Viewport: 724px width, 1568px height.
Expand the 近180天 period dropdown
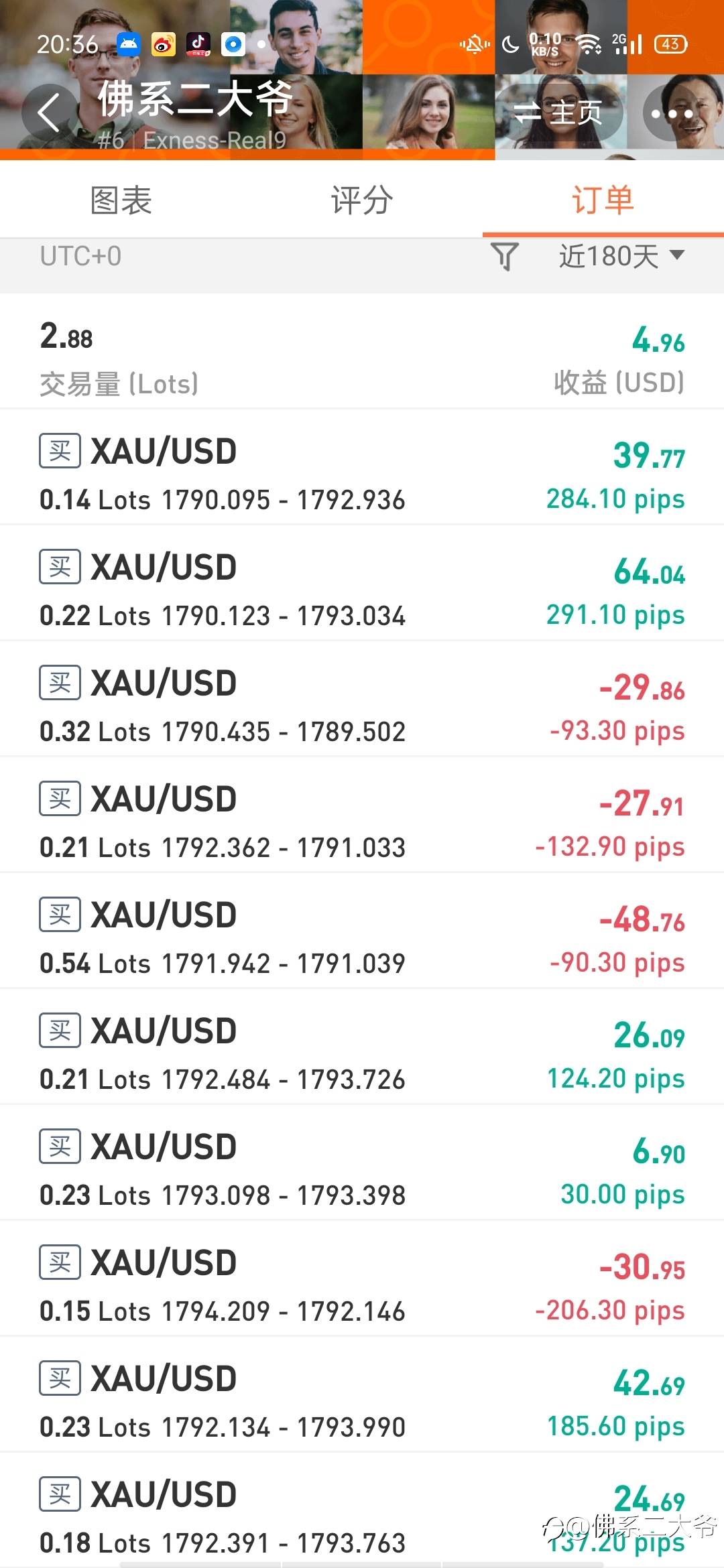pyautogui.click(x=621, y=256)
